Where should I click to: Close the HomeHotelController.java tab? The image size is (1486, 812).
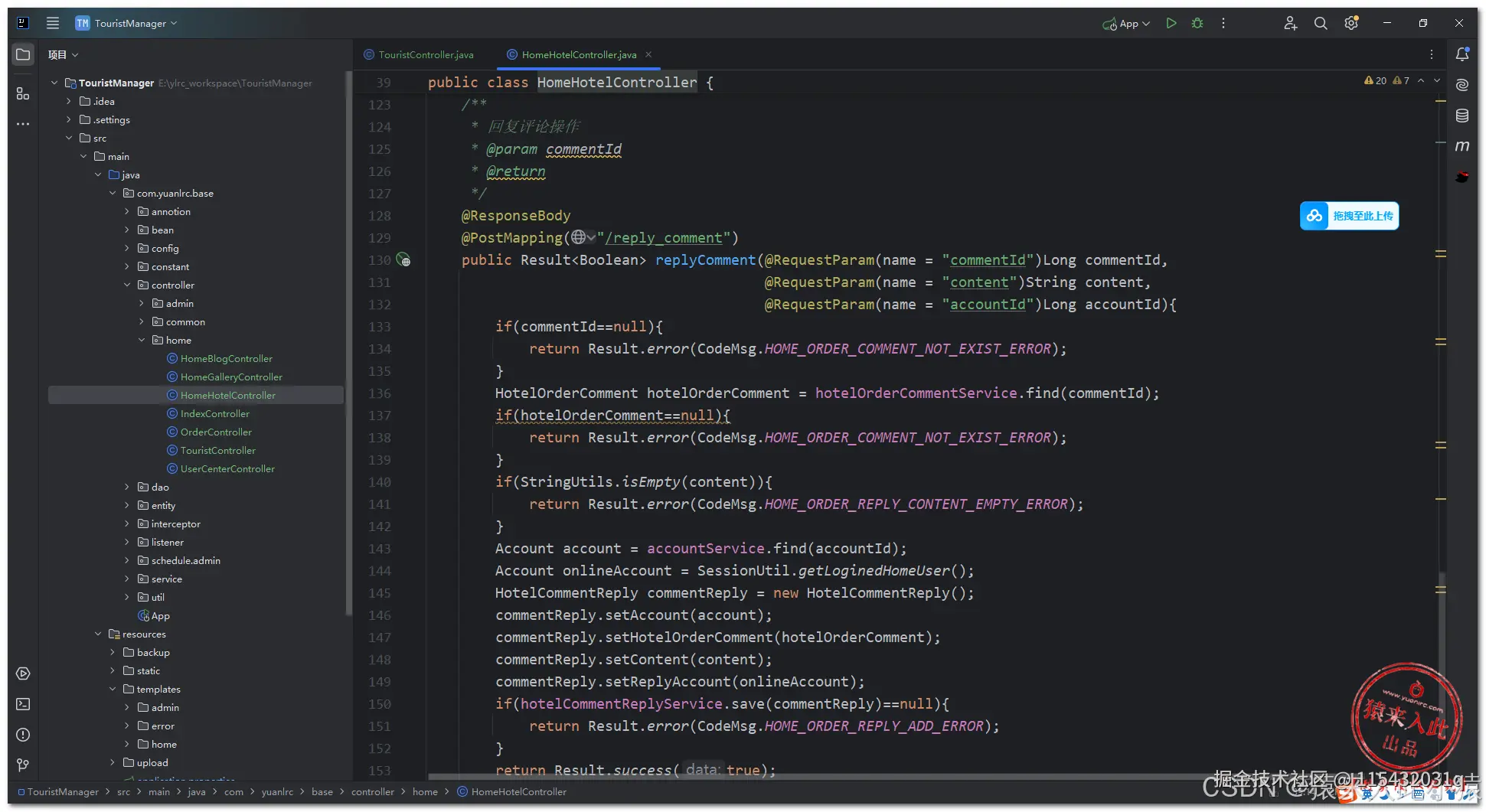coord(648,54)
